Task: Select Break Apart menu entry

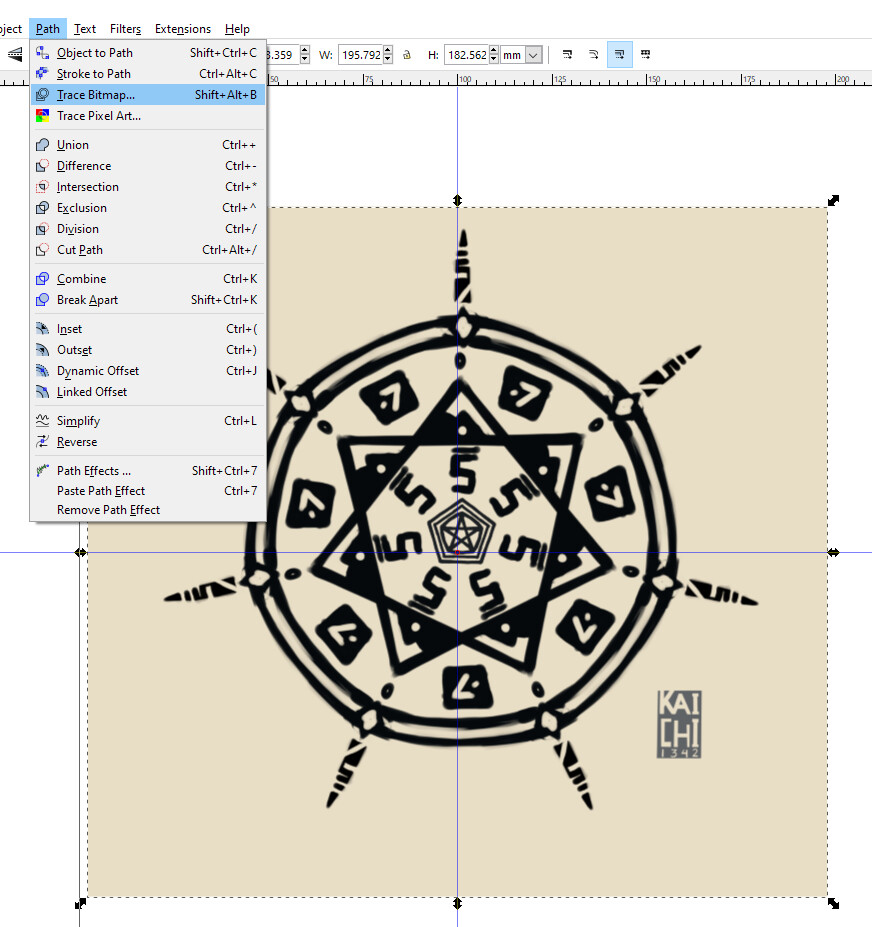Action: [148, 300]
